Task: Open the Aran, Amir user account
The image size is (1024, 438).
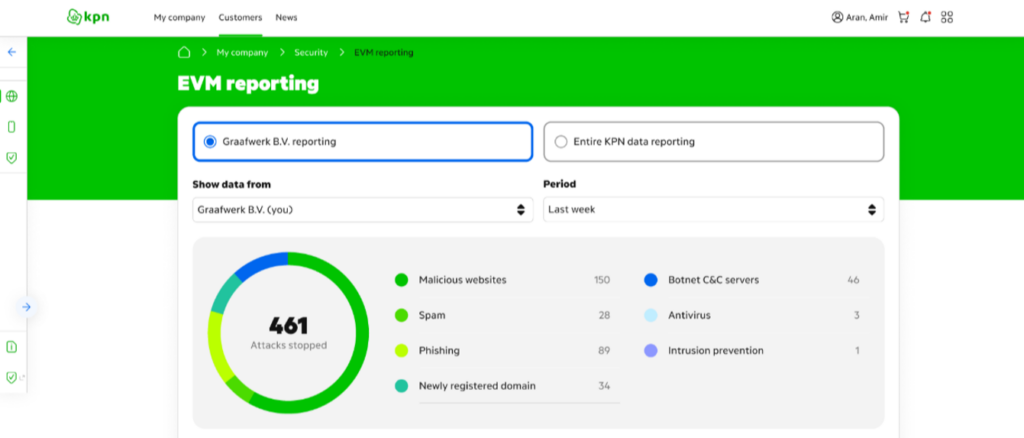Action: [861, 17]
